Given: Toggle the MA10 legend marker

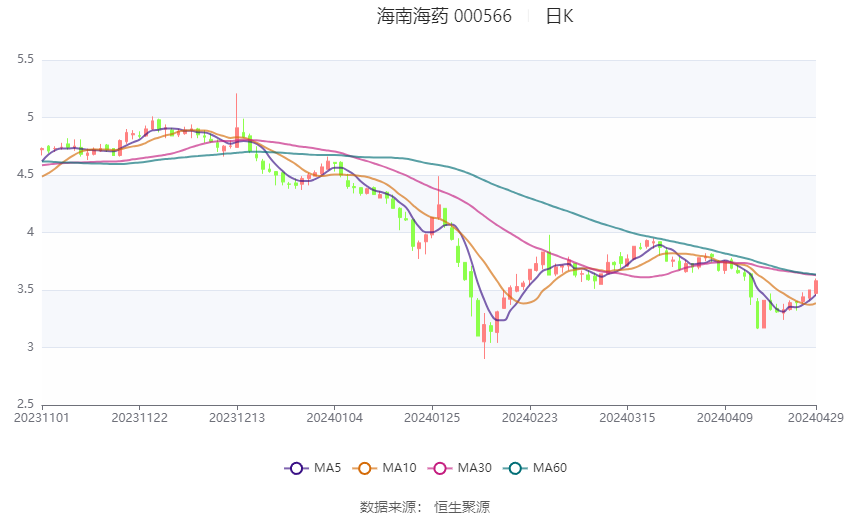Looking at the screenshot, I should [364, 468].
